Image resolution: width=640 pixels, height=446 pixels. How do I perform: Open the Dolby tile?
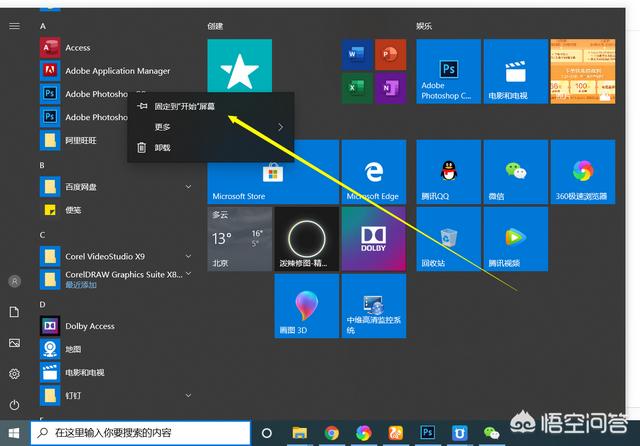click(x=374, y=239)
